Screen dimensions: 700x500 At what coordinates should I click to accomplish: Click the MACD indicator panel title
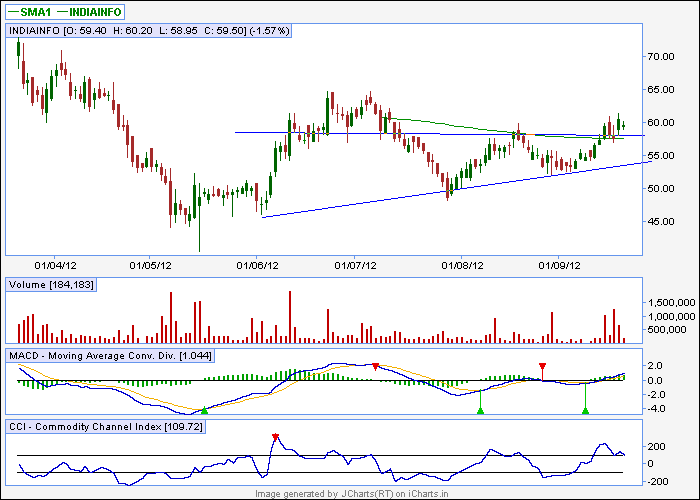110,356
